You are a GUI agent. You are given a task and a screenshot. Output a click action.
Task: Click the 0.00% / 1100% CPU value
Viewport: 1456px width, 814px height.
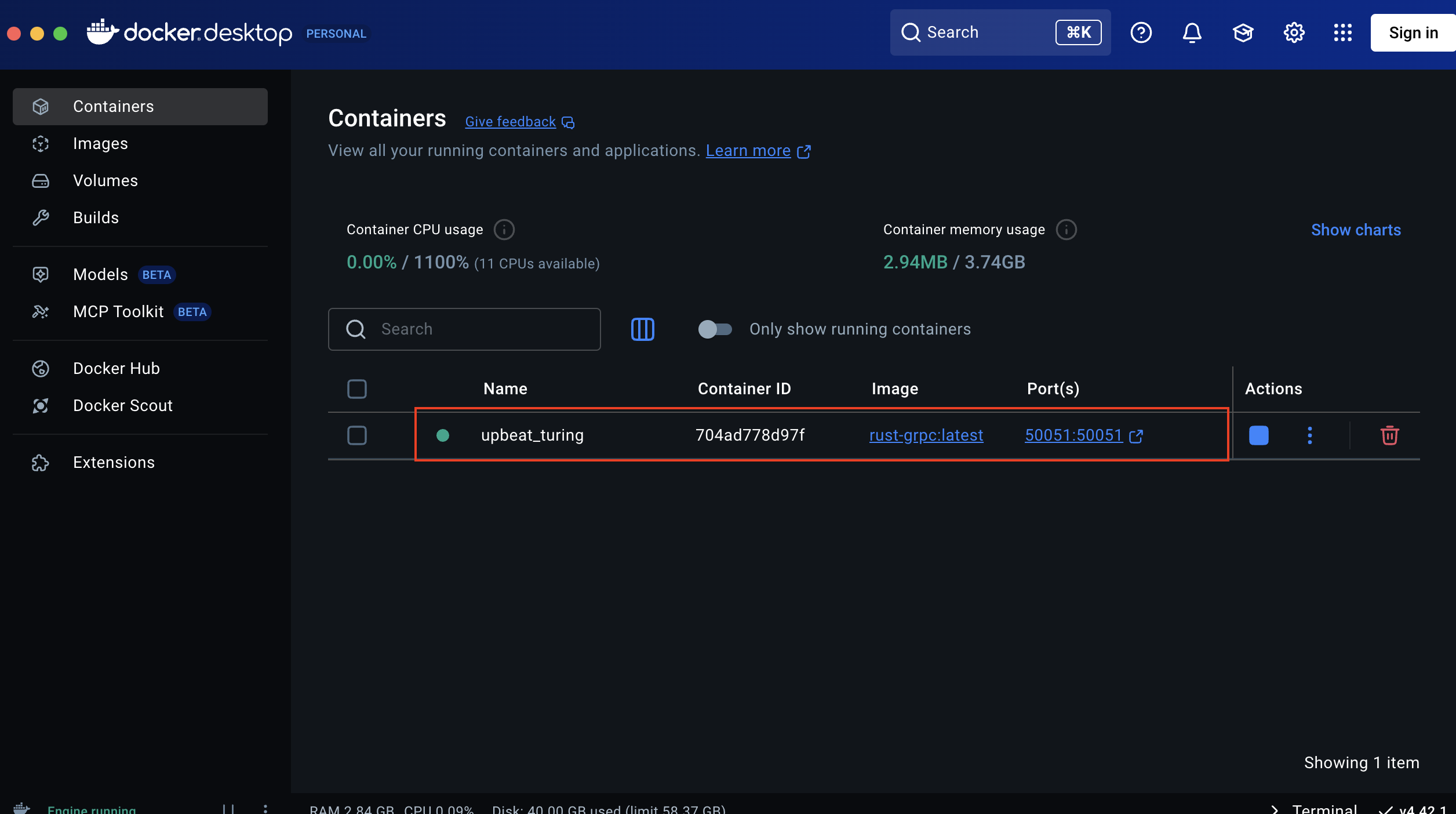click(x=407, y=262)
